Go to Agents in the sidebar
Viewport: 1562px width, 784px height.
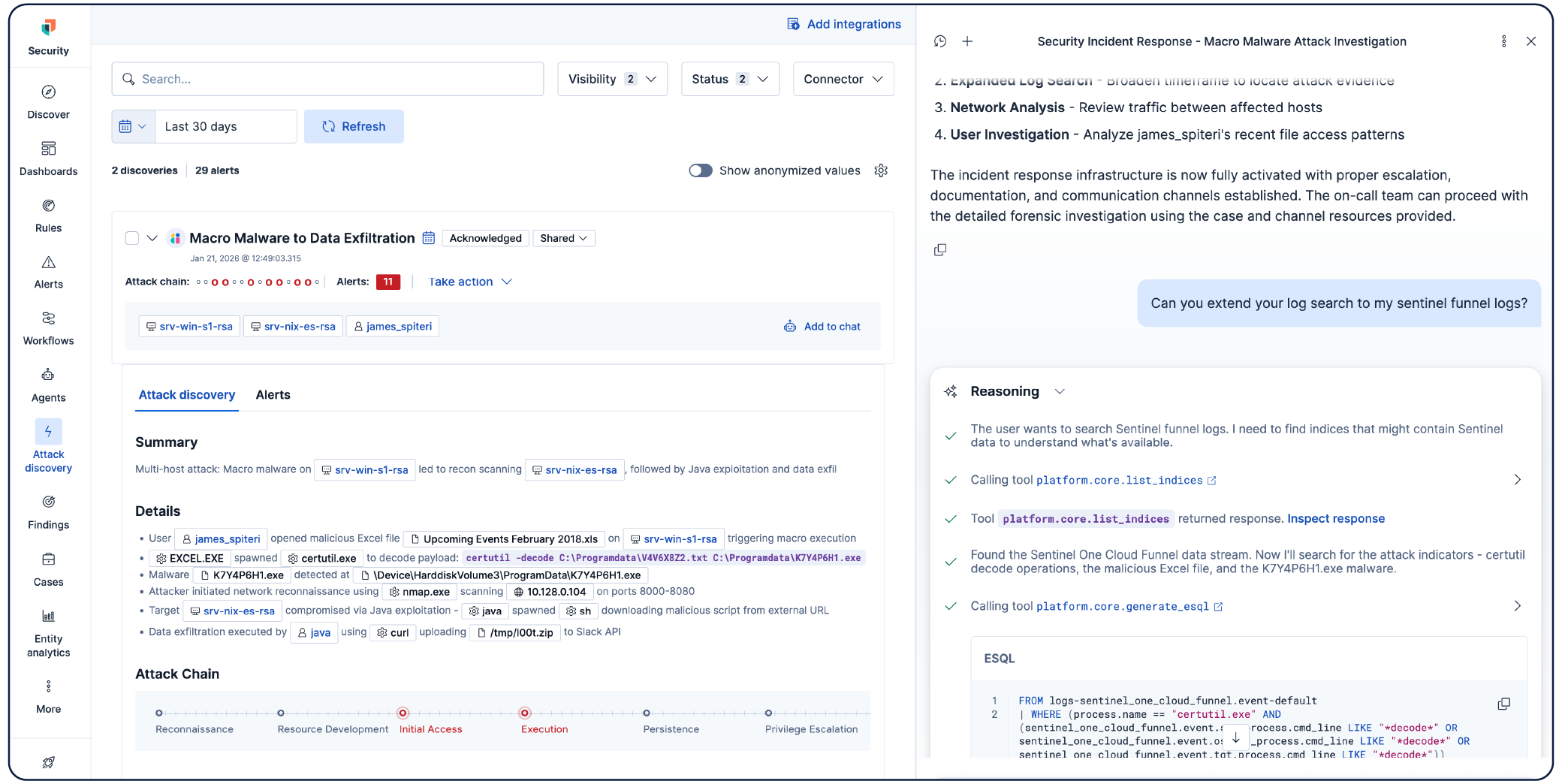[48, 385]
